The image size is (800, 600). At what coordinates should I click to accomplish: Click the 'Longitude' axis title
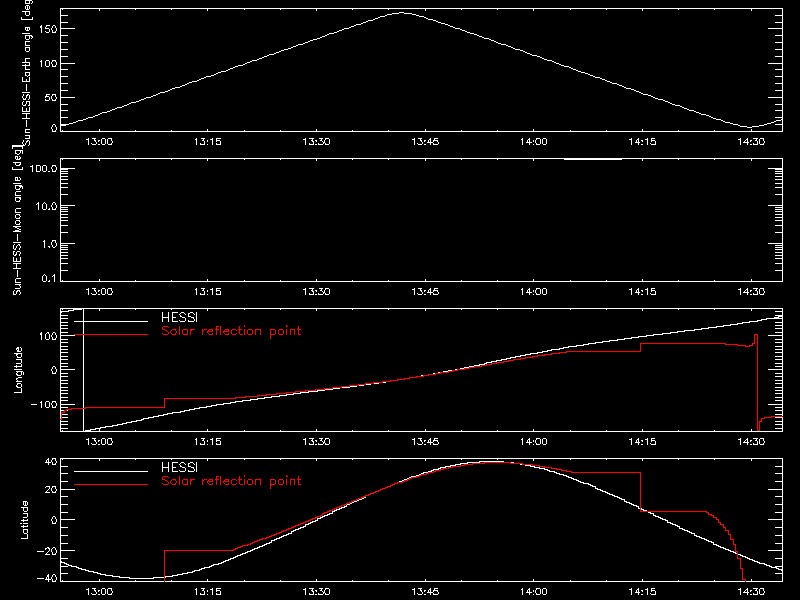pyautogui.click(x=18, y=370)
